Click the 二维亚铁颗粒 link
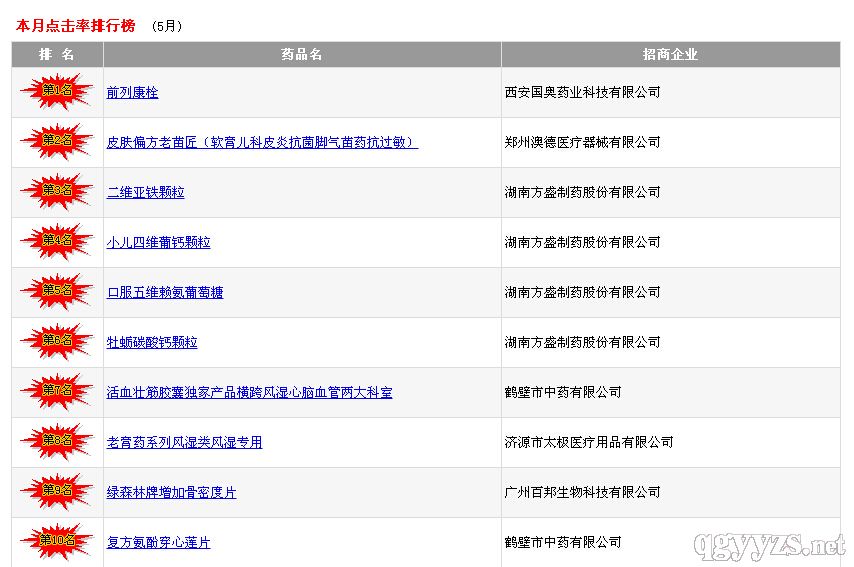Screen dimensions: 854x567 pos(145,193)
